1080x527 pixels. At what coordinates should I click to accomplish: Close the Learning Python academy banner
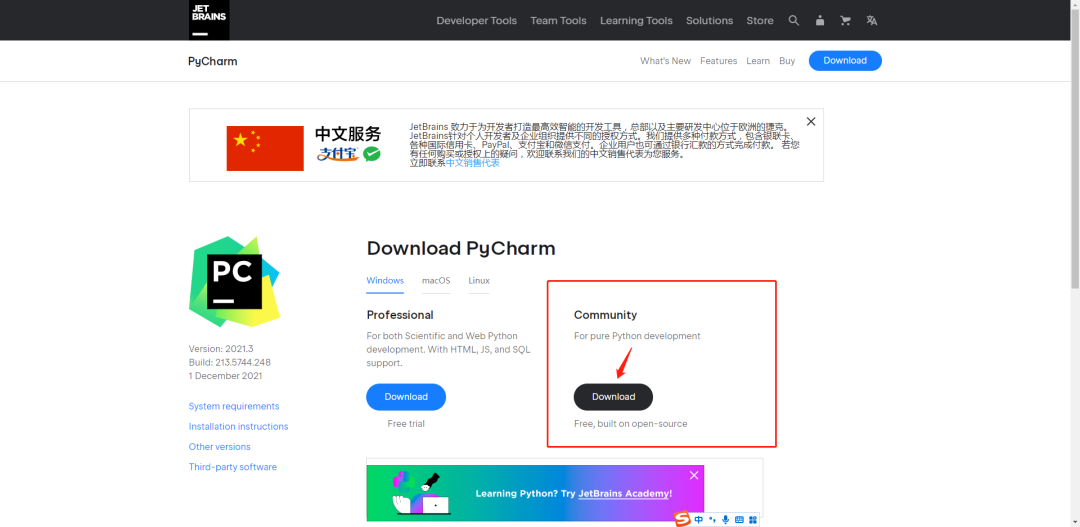pyautogui.click(x=694, y=475)
